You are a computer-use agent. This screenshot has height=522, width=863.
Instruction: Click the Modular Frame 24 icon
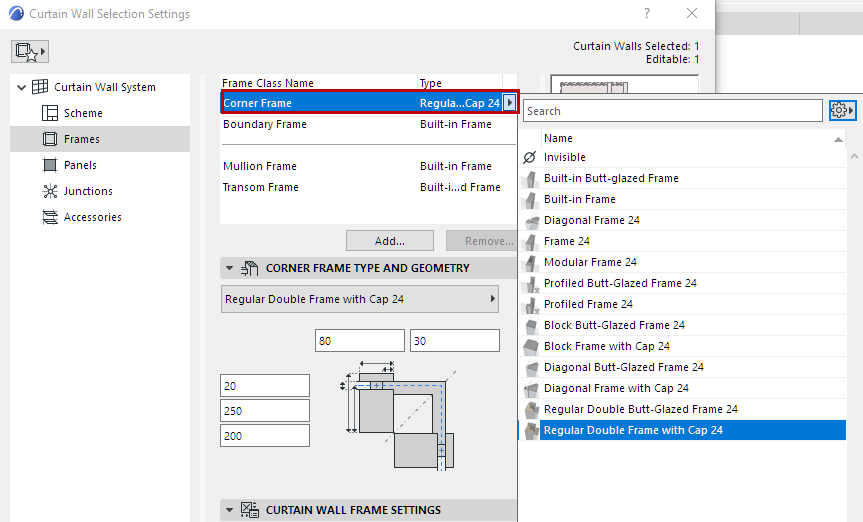click(531, 262)
